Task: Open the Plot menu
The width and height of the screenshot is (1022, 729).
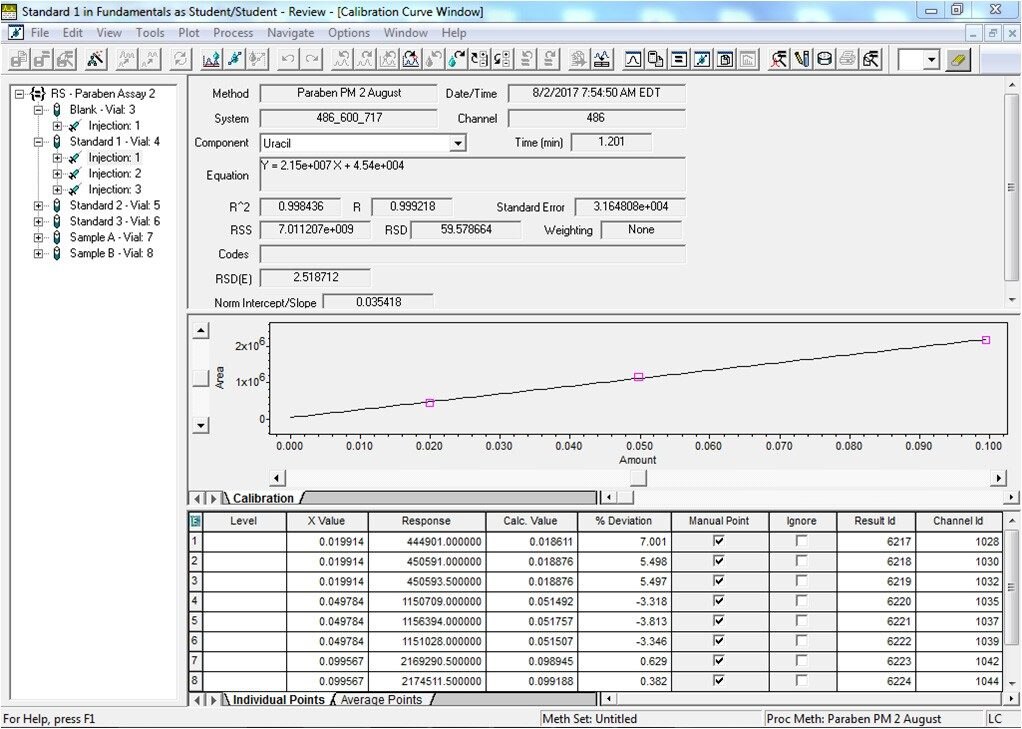Action: 189,33
